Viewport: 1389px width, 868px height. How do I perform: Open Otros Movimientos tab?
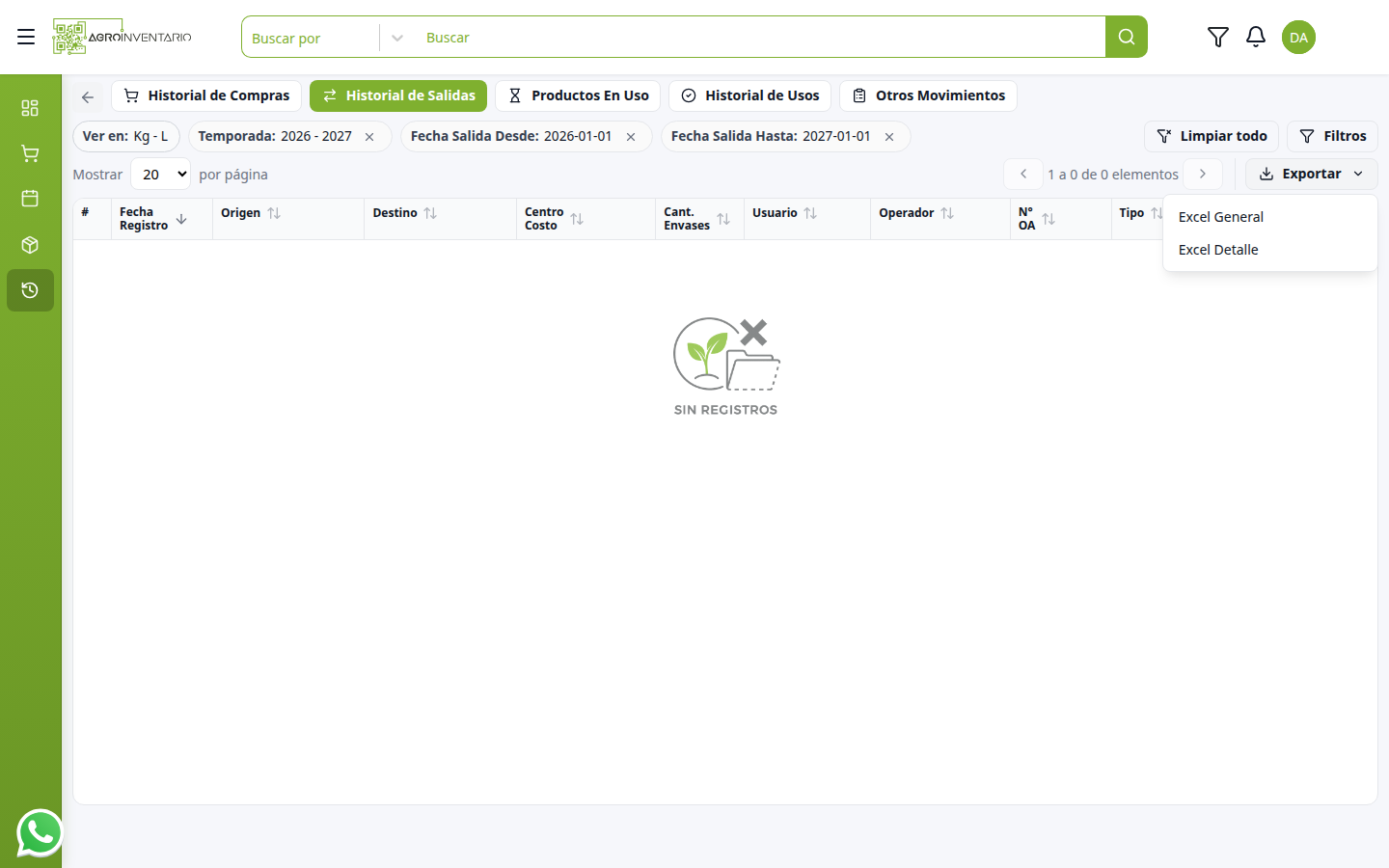(928, 95)
